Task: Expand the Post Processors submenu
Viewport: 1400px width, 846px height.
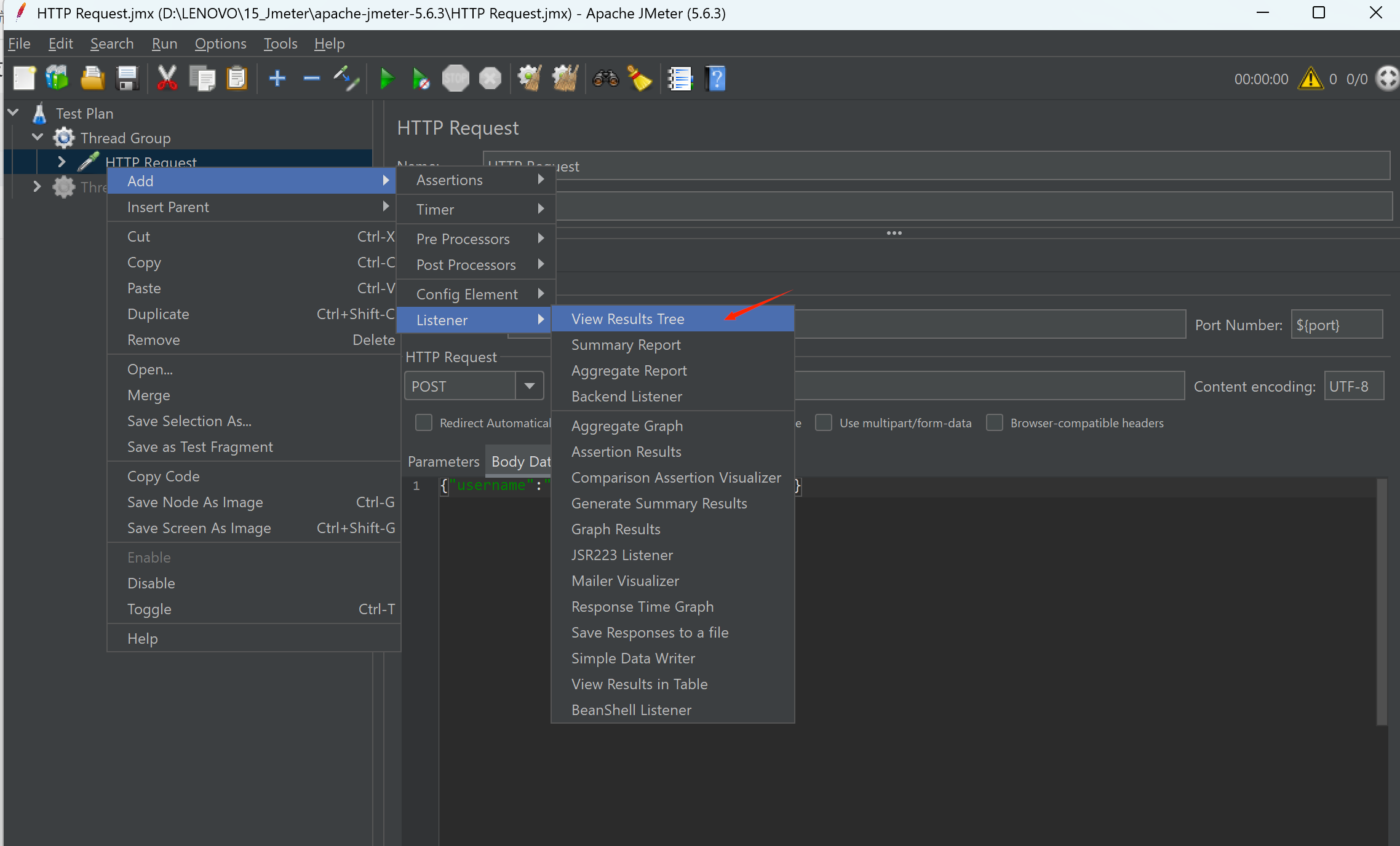Action: pyautogui.click(x=476, y=264)
